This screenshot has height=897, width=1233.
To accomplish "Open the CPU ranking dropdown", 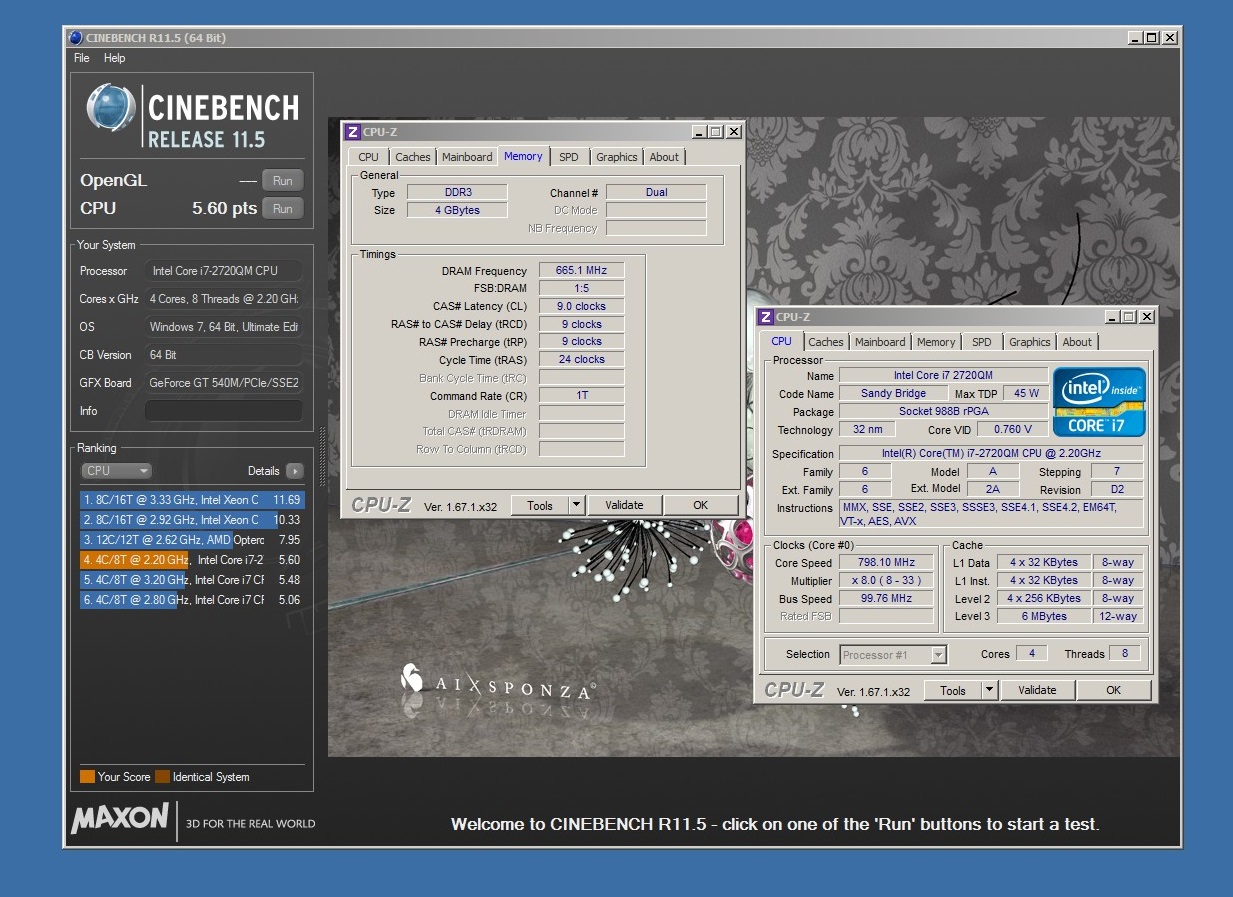I will pos(116,471).
